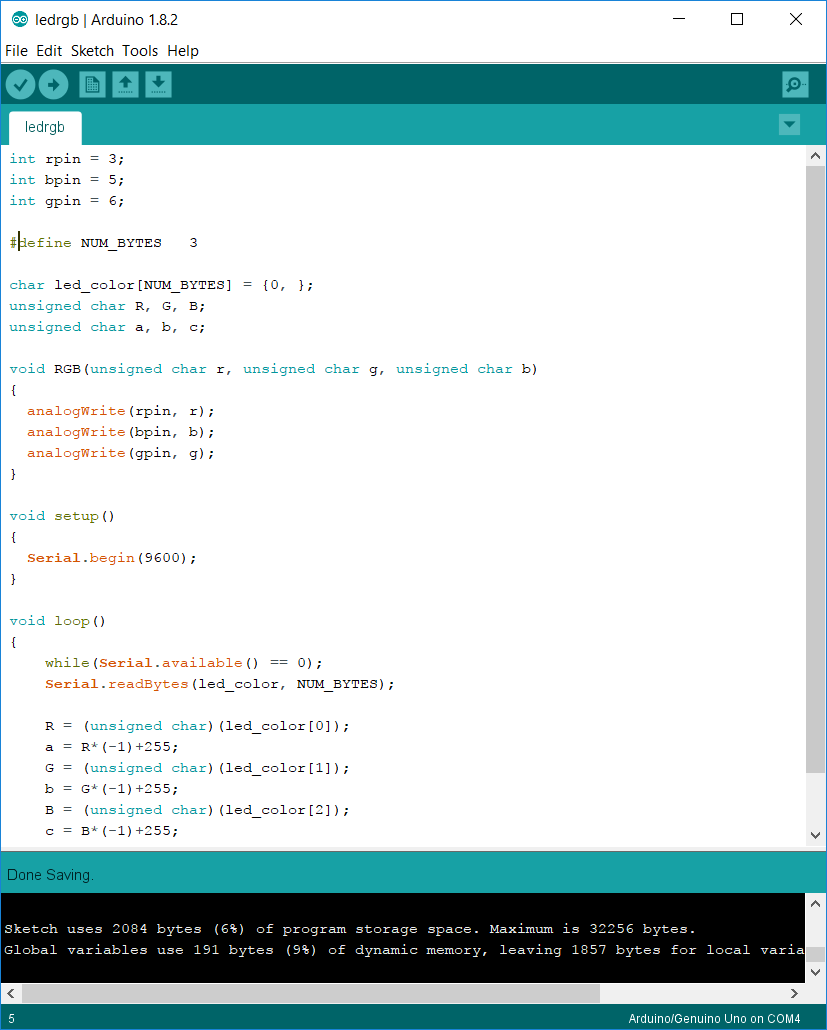This screenshot has width=827, height=1030.
Task: Click the 'while(Serial.available() == 0);' line
Action: click(184, 663)
